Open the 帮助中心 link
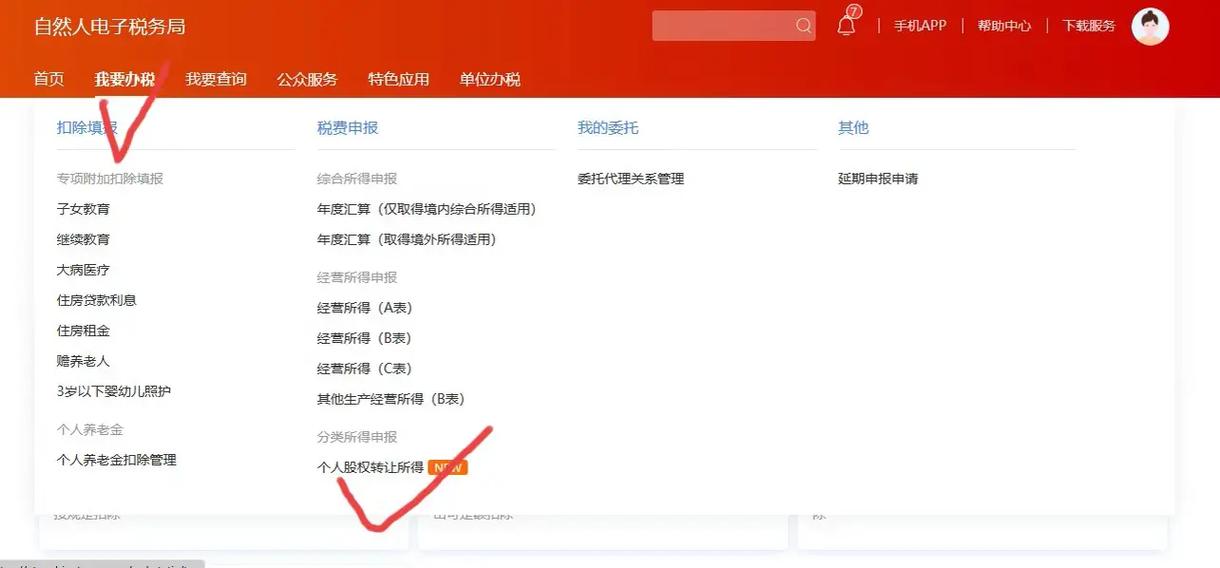1220x568 pixels. click(1004, 26)
